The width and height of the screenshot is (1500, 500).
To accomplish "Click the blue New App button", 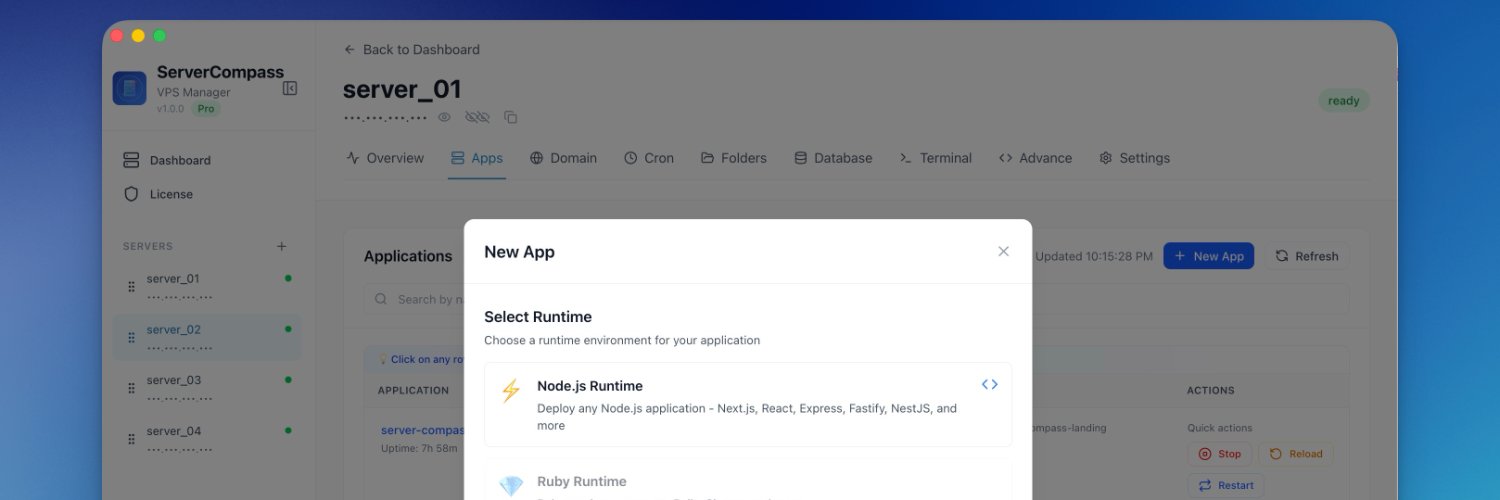I will pos(1208,256).
